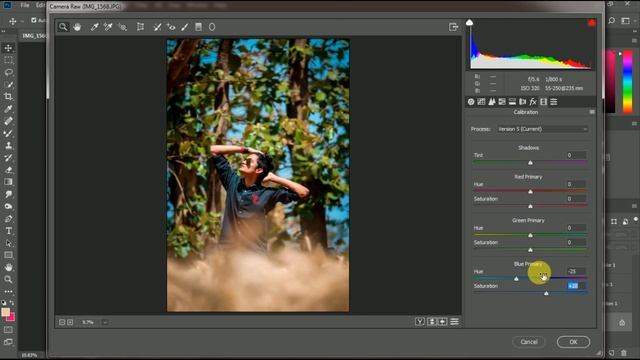Open the Basic panel tab icon
640x360 pixels.
[x=471, y=102]
